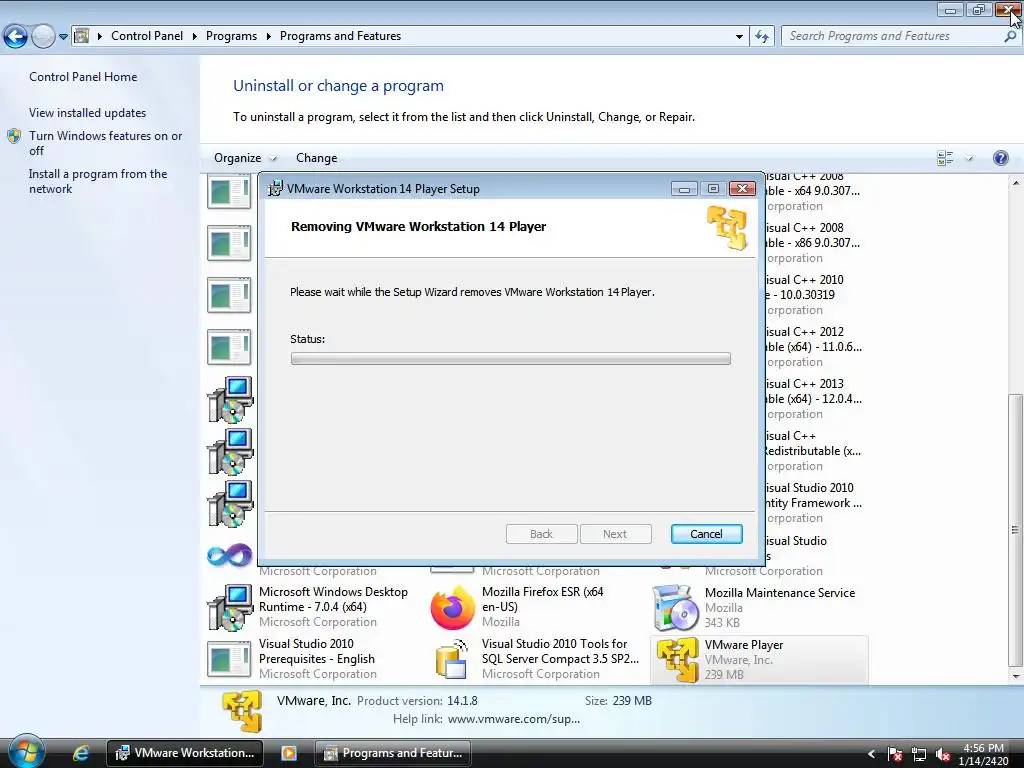Select Microsoft Windows Desktop Runtime 7.0.4
1024x768 pixels.
(314, 607)
